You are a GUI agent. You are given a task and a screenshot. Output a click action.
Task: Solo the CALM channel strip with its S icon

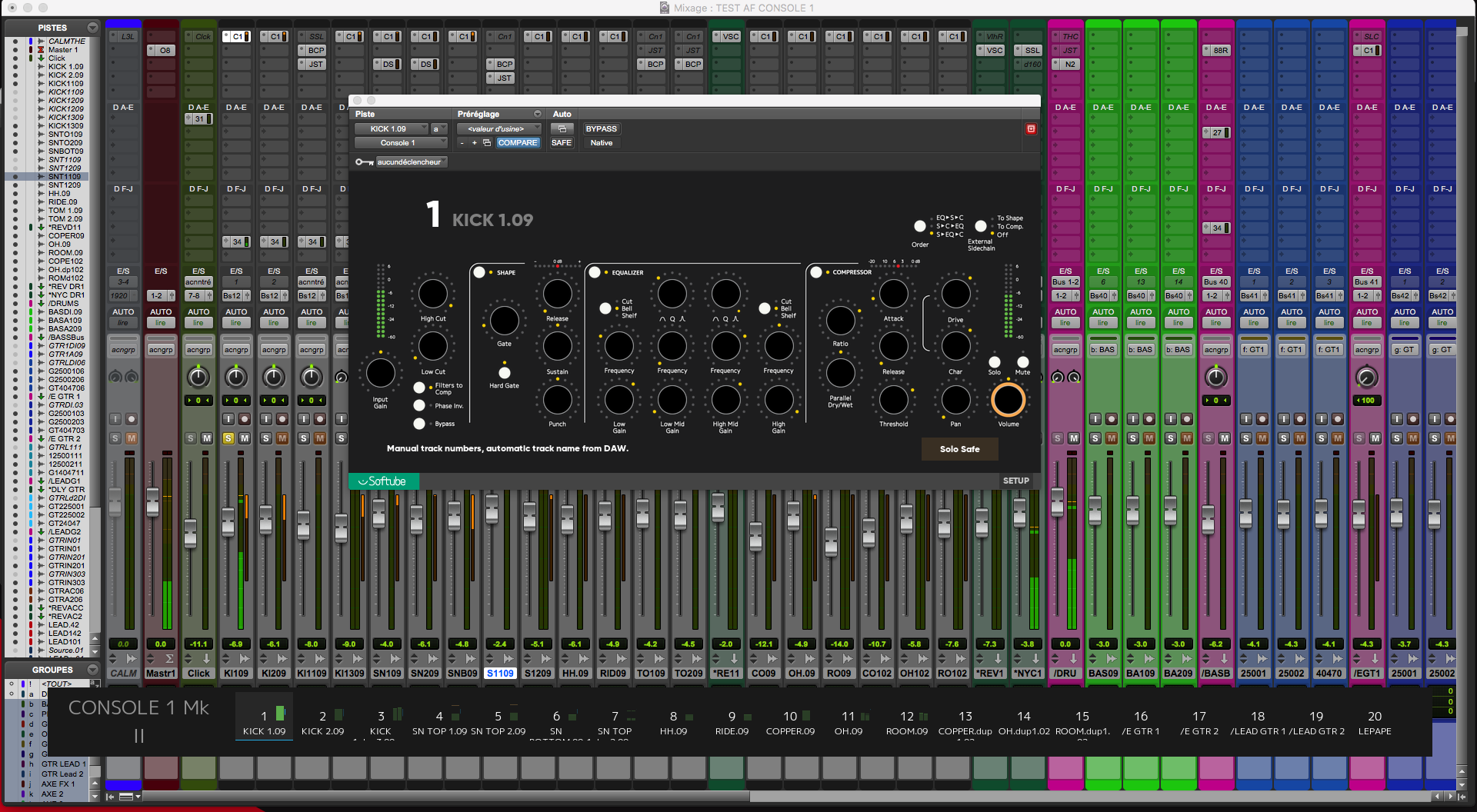(x=115, y=438)
